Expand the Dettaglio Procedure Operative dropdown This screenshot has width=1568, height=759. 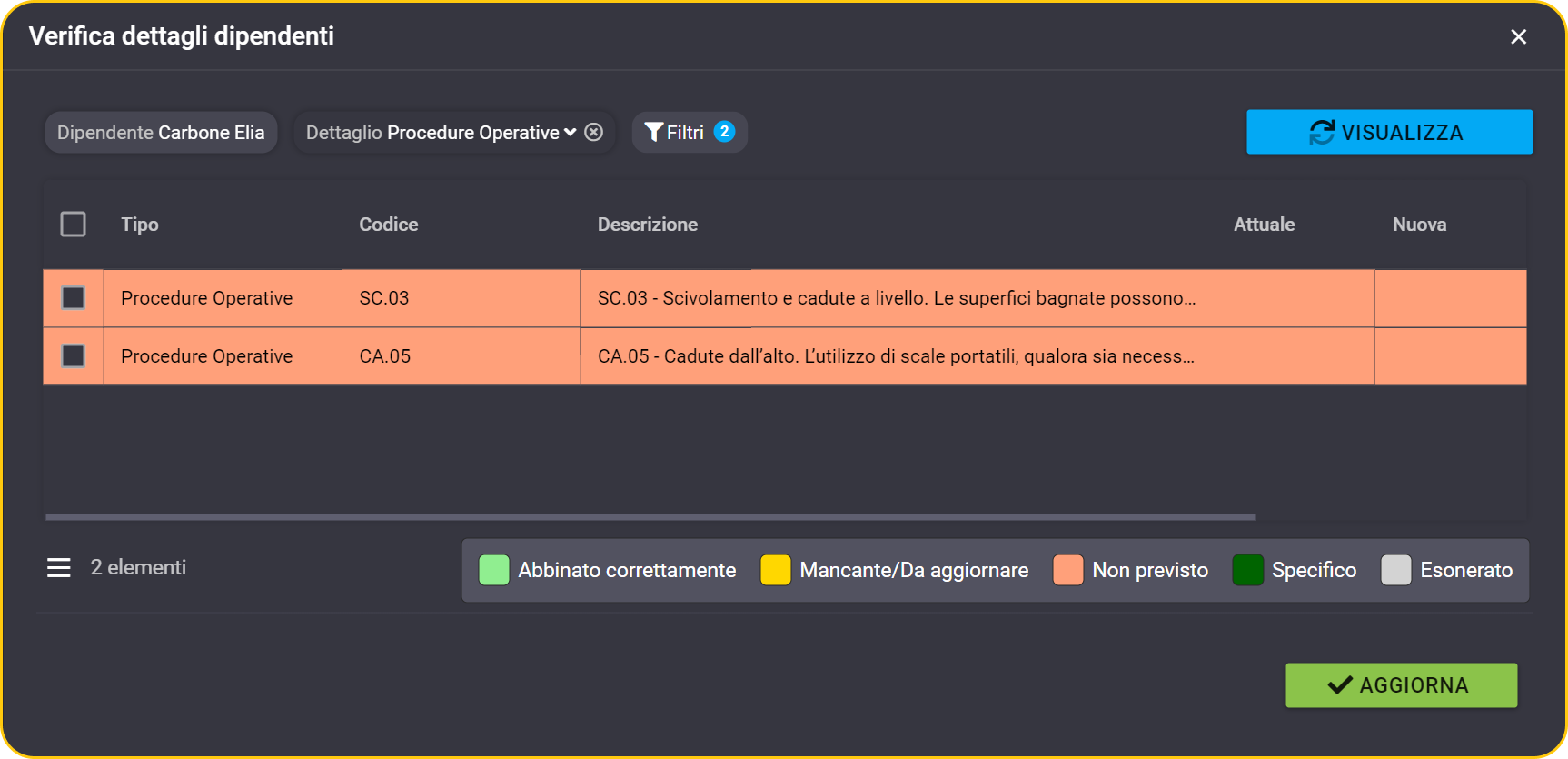click(570, 132)
